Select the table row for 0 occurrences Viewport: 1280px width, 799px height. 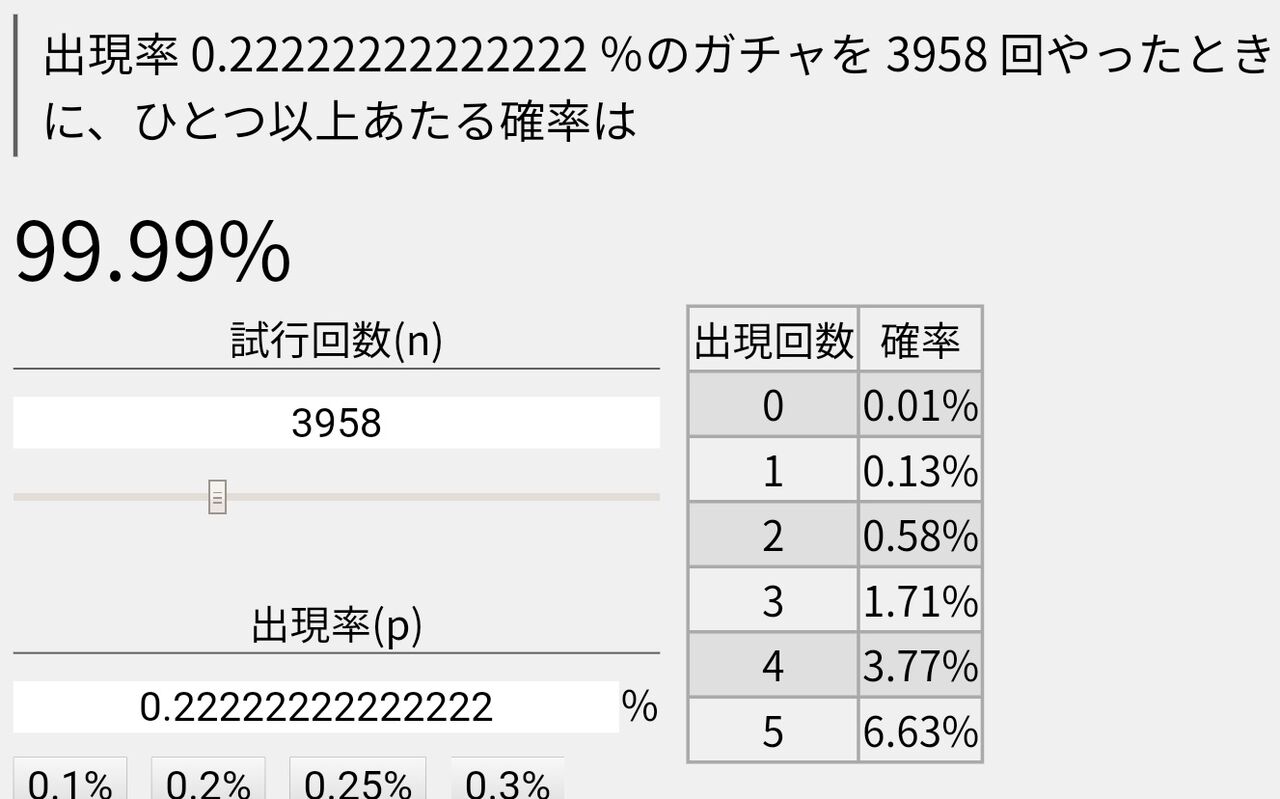point(835,405)
